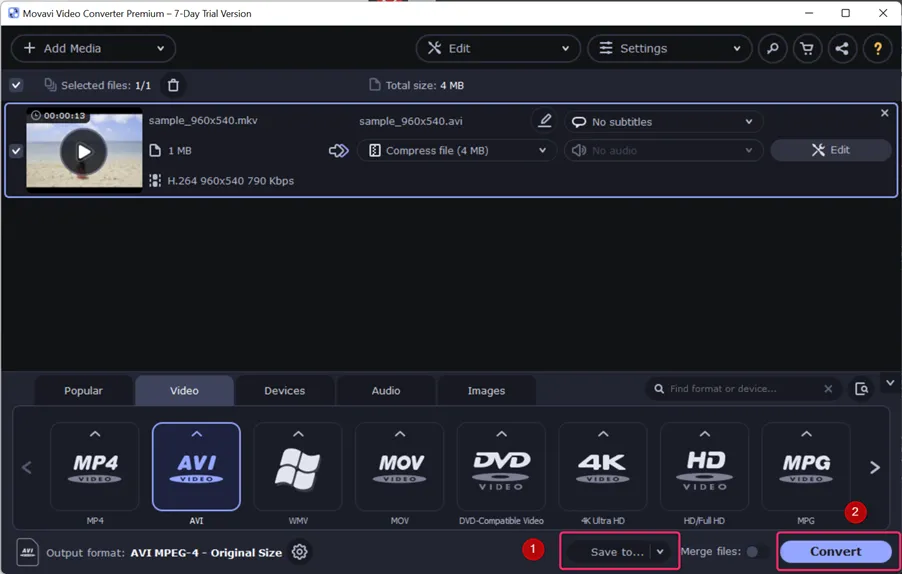Toggle the select all files checkbox
This screenshot has height=574, width=902.
tap(16, 85)
